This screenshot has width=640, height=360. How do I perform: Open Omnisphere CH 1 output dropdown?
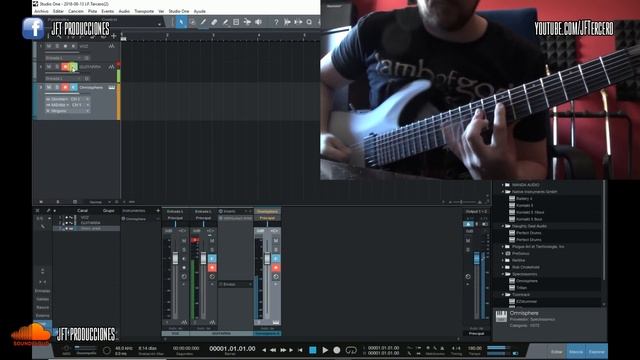(80, 99)
